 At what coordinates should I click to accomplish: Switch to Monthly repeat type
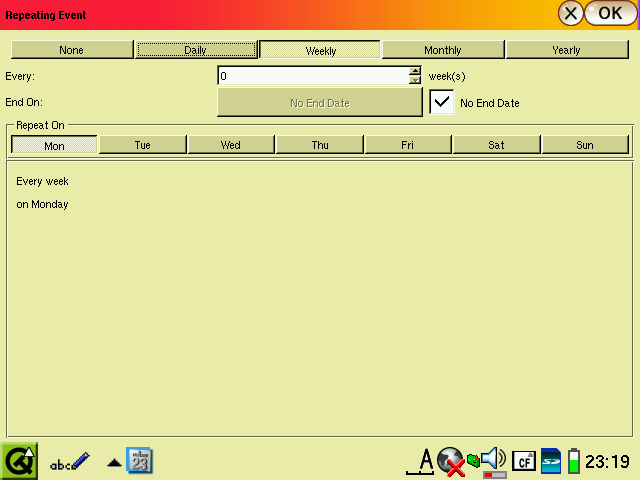443,50
